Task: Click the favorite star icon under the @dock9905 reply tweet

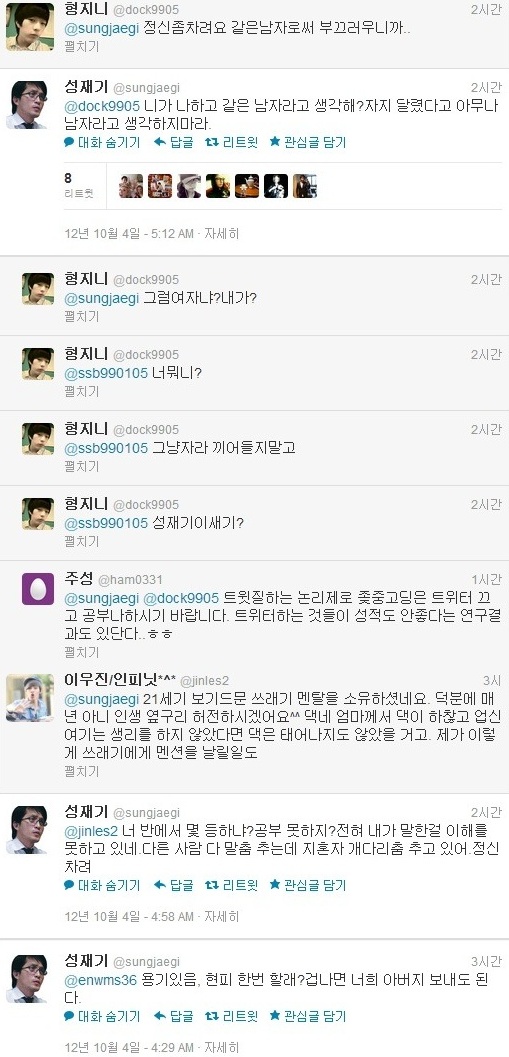Action: click(x=274, y=142)
